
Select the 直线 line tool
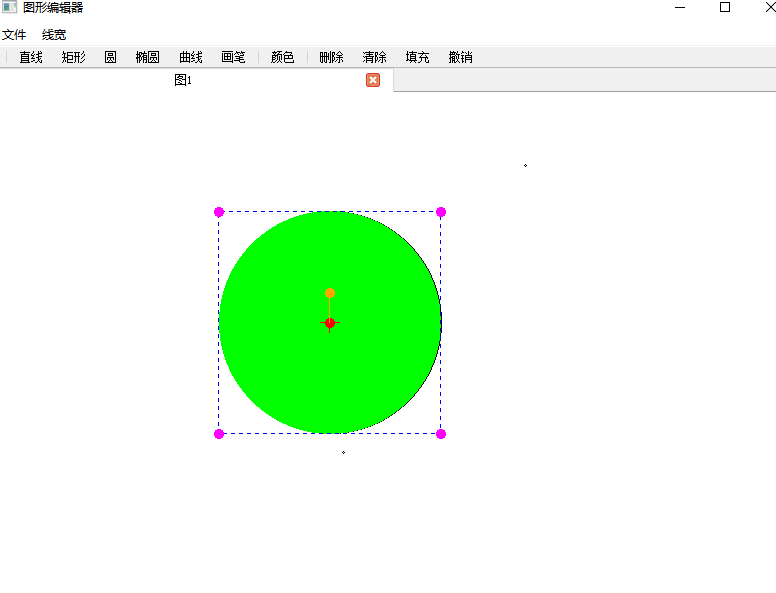click(31, 57)
